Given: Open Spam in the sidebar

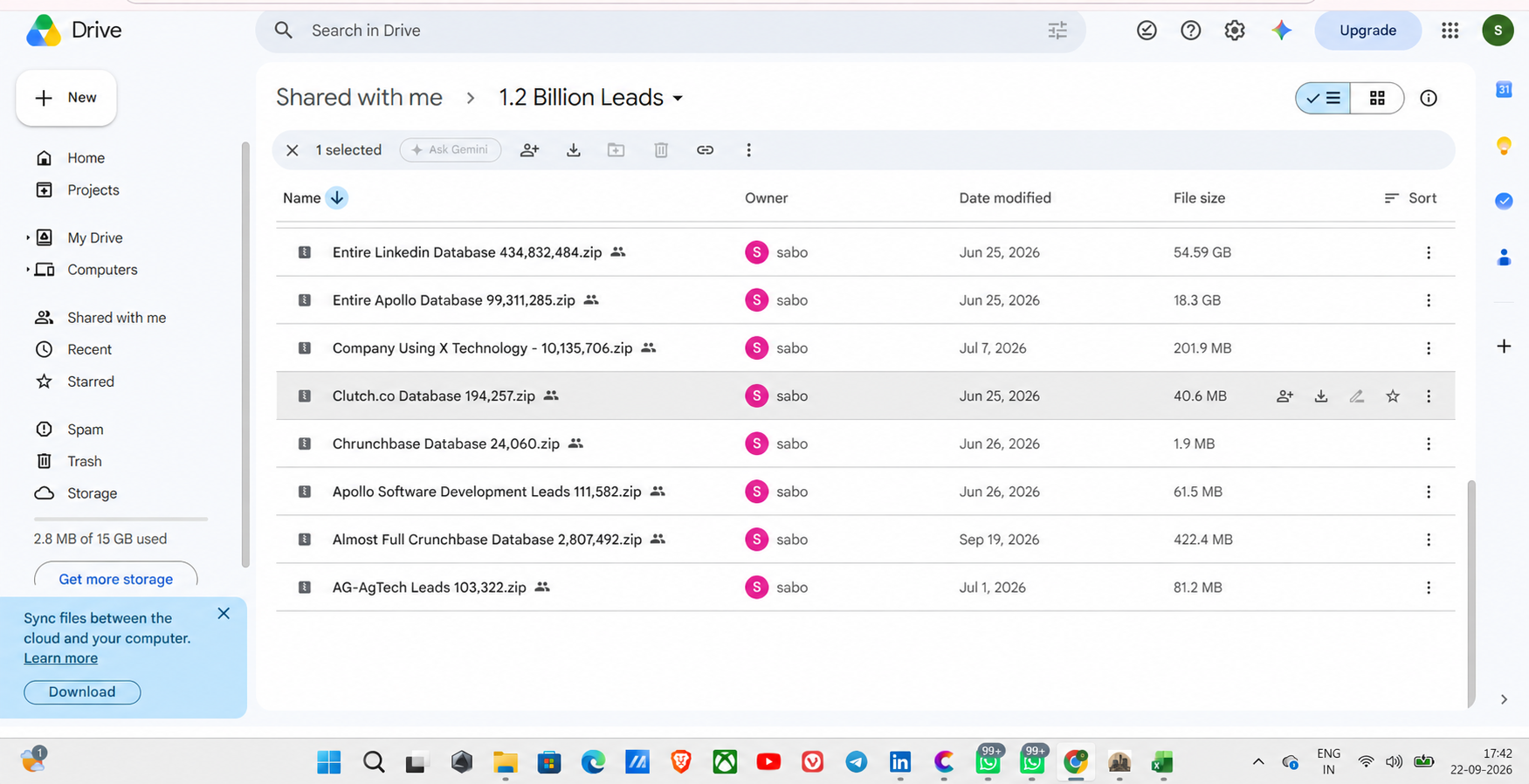Looking at the screenshot, I should (85, 430).
